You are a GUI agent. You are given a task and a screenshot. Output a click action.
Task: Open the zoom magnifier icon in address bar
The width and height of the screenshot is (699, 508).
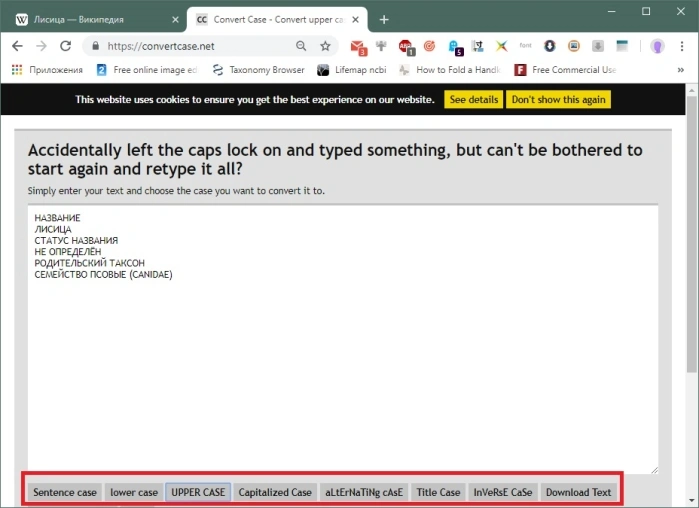pyautogui.click(x=301, y=46)
